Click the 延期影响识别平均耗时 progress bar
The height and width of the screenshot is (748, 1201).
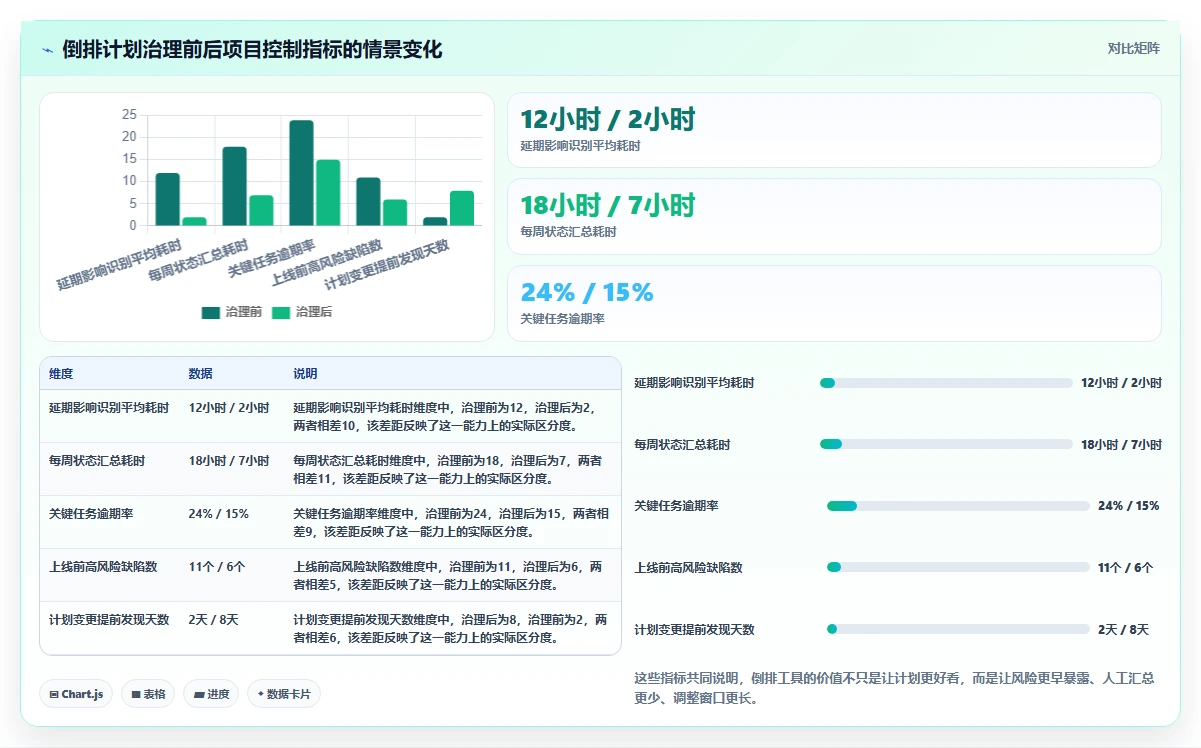click(946, 383)
